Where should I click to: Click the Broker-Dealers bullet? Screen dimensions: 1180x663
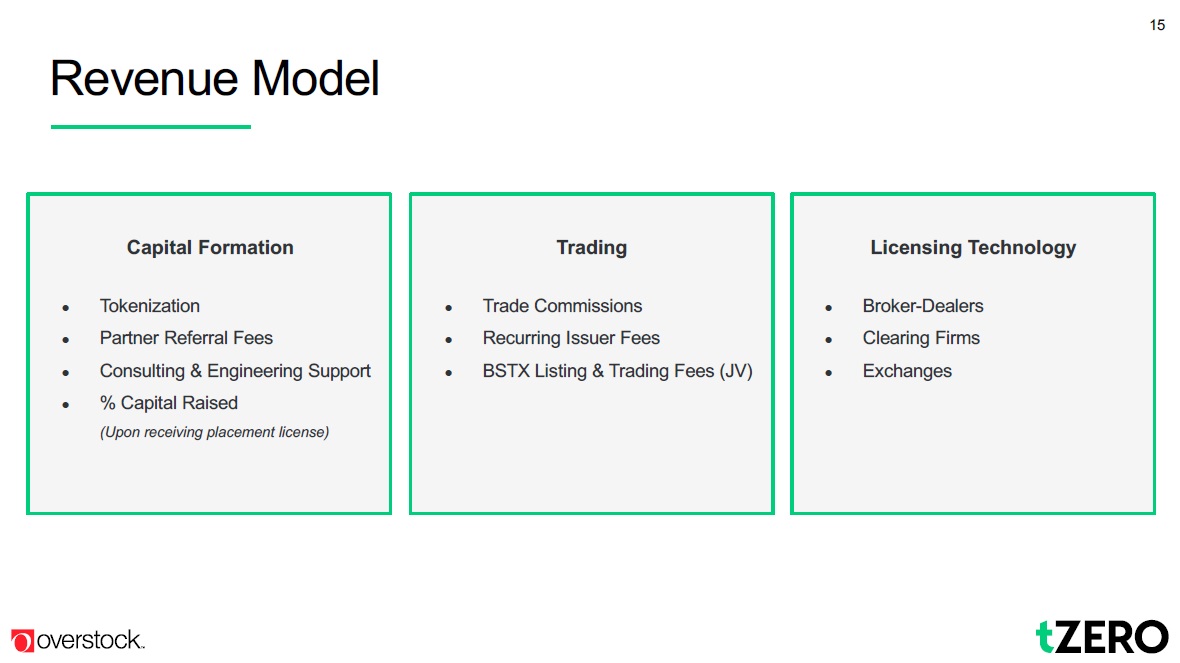(x=923, y=306)
